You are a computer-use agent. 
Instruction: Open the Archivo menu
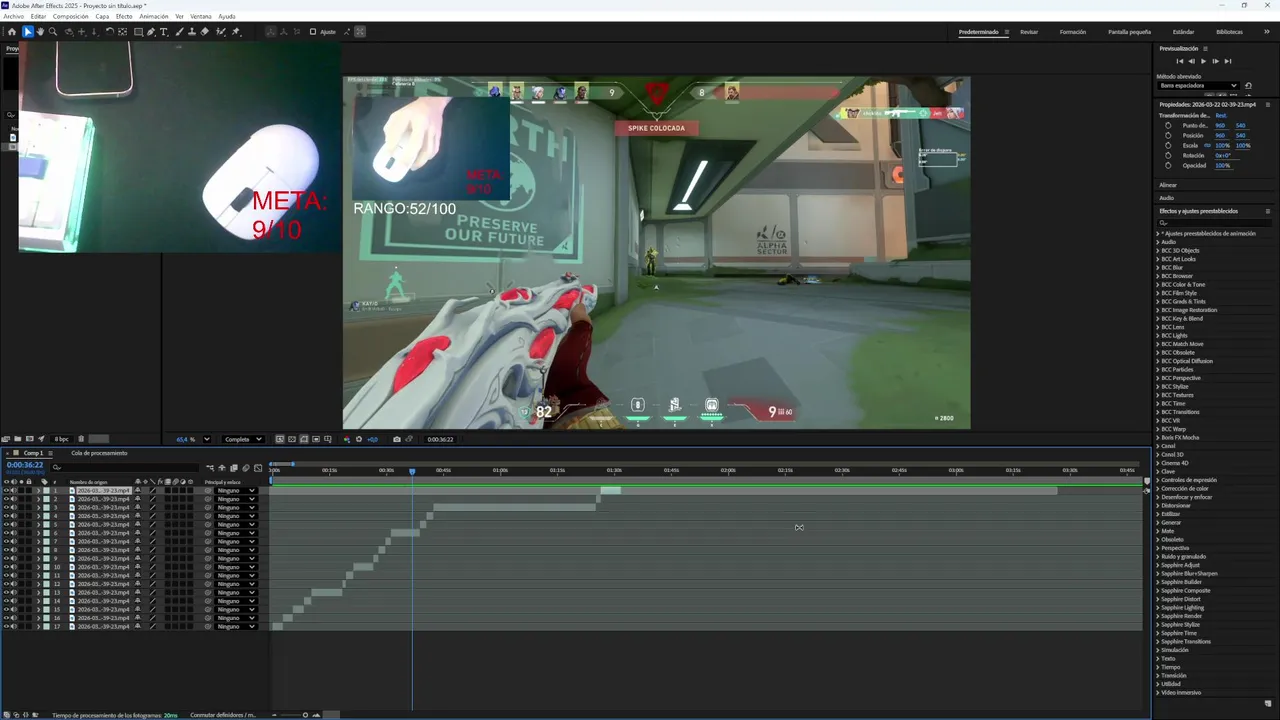(13, 17)
